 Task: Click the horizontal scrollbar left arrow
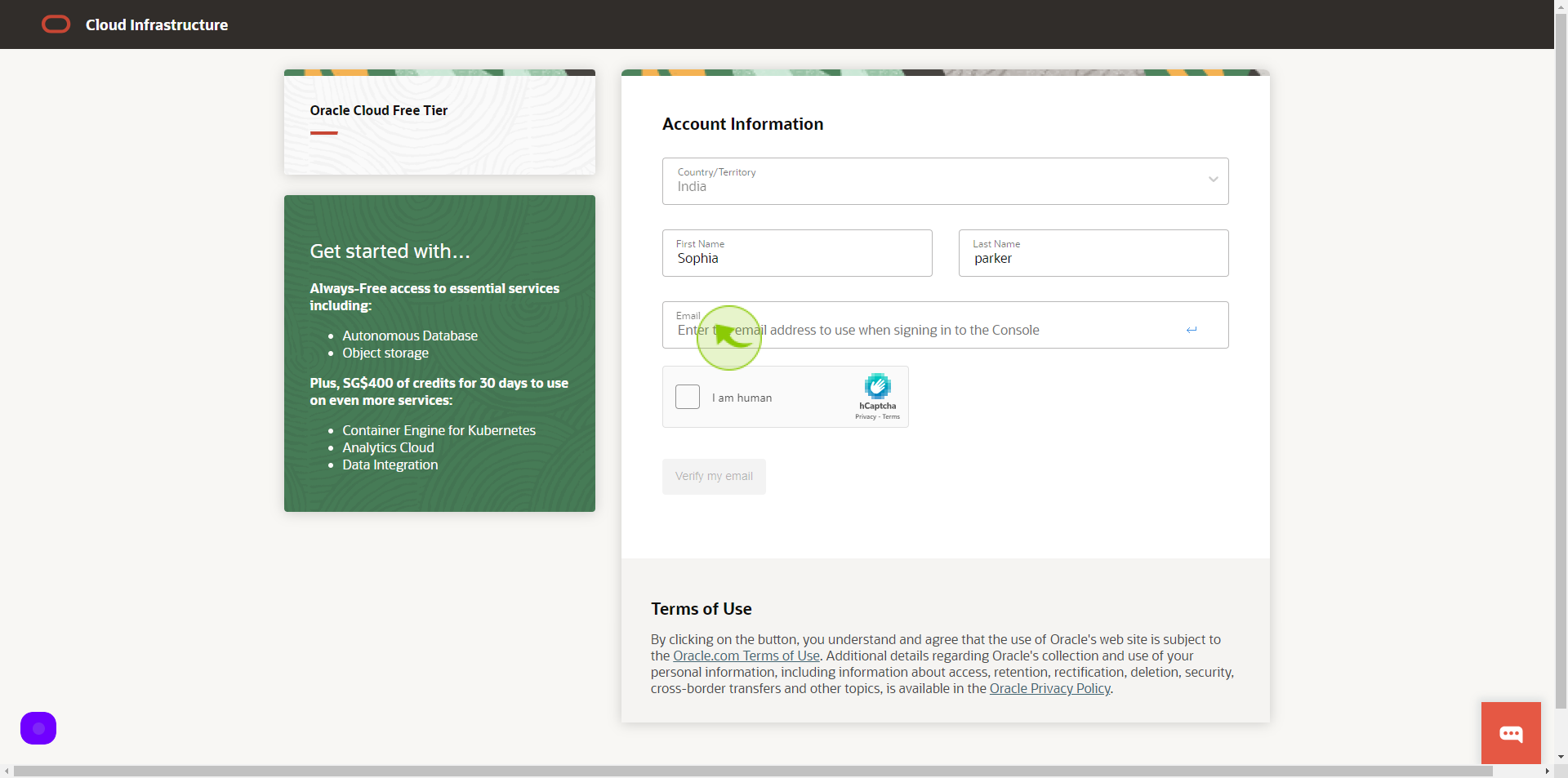(x=7, y=771)
